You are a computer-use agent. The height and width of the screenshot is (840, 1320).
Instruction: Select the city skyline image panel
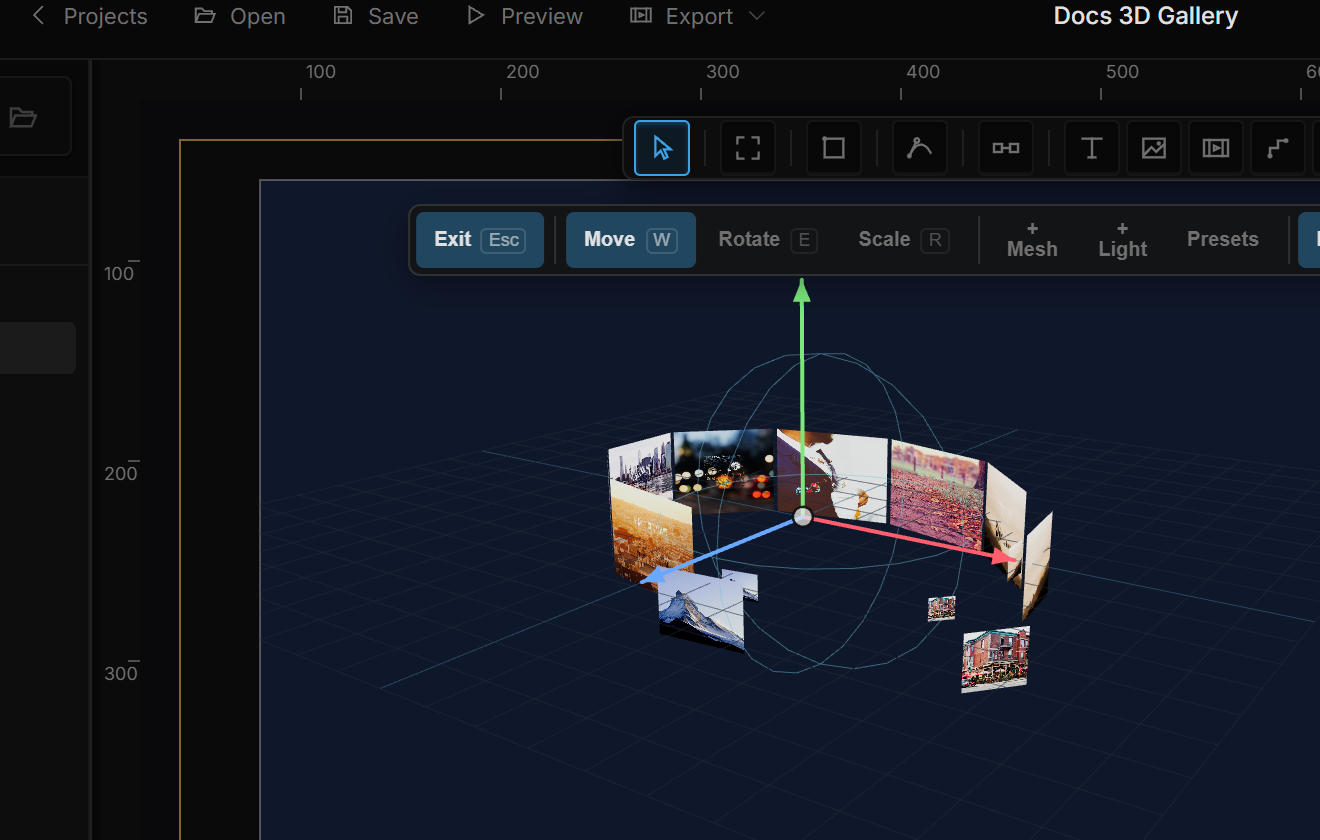tap(640, 468)
